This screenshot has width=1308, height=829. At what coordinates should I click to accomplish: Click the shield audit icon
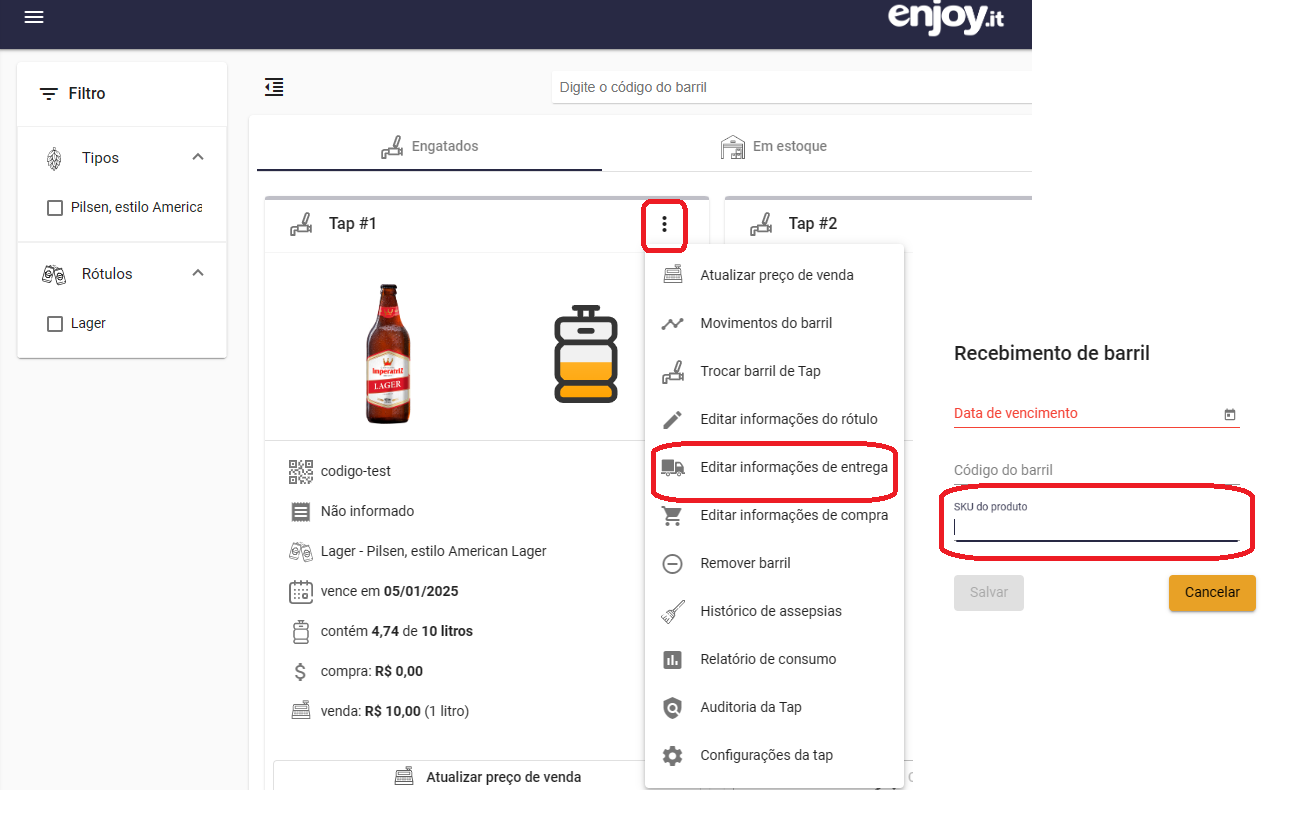[x=673, y=707]
